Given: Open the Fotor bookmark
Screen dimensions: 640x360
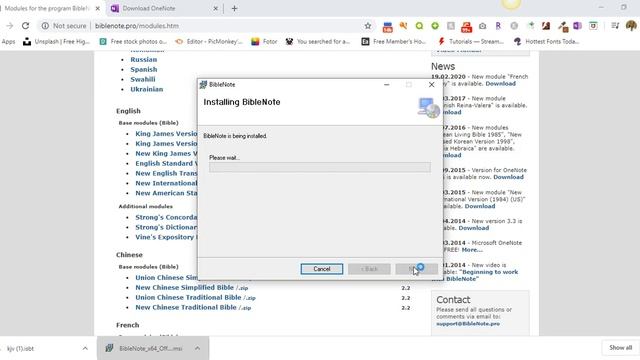Looking at the screenshot, I should (x=264, y=41).
